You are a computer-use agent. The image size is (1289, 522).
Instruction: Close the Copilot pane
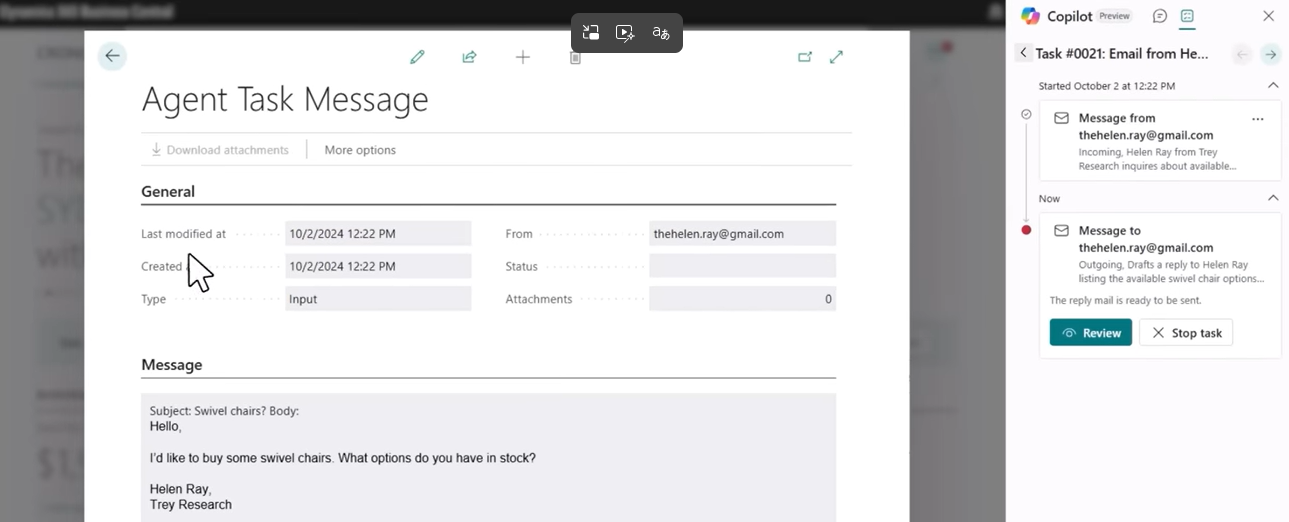(x=1269, y=16)
